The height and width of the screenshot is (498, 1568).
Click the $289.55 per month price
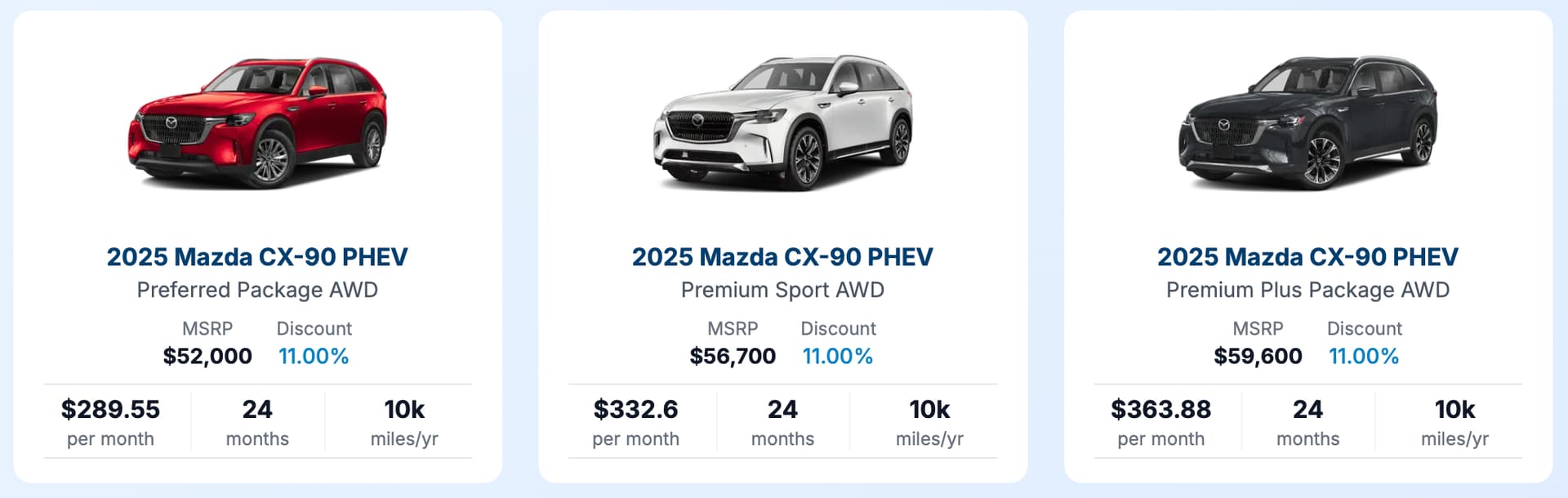coord(110,409)
